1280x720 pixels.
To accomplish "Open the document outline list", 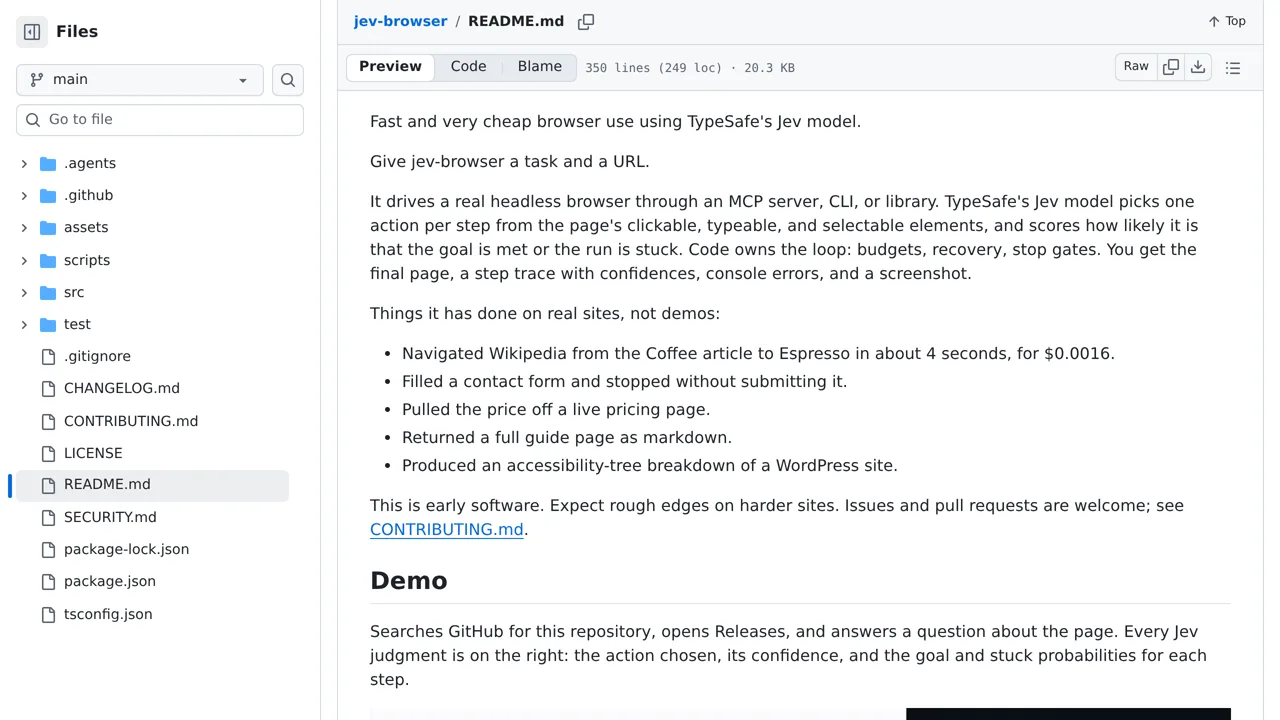I will tap(1233, 68).
